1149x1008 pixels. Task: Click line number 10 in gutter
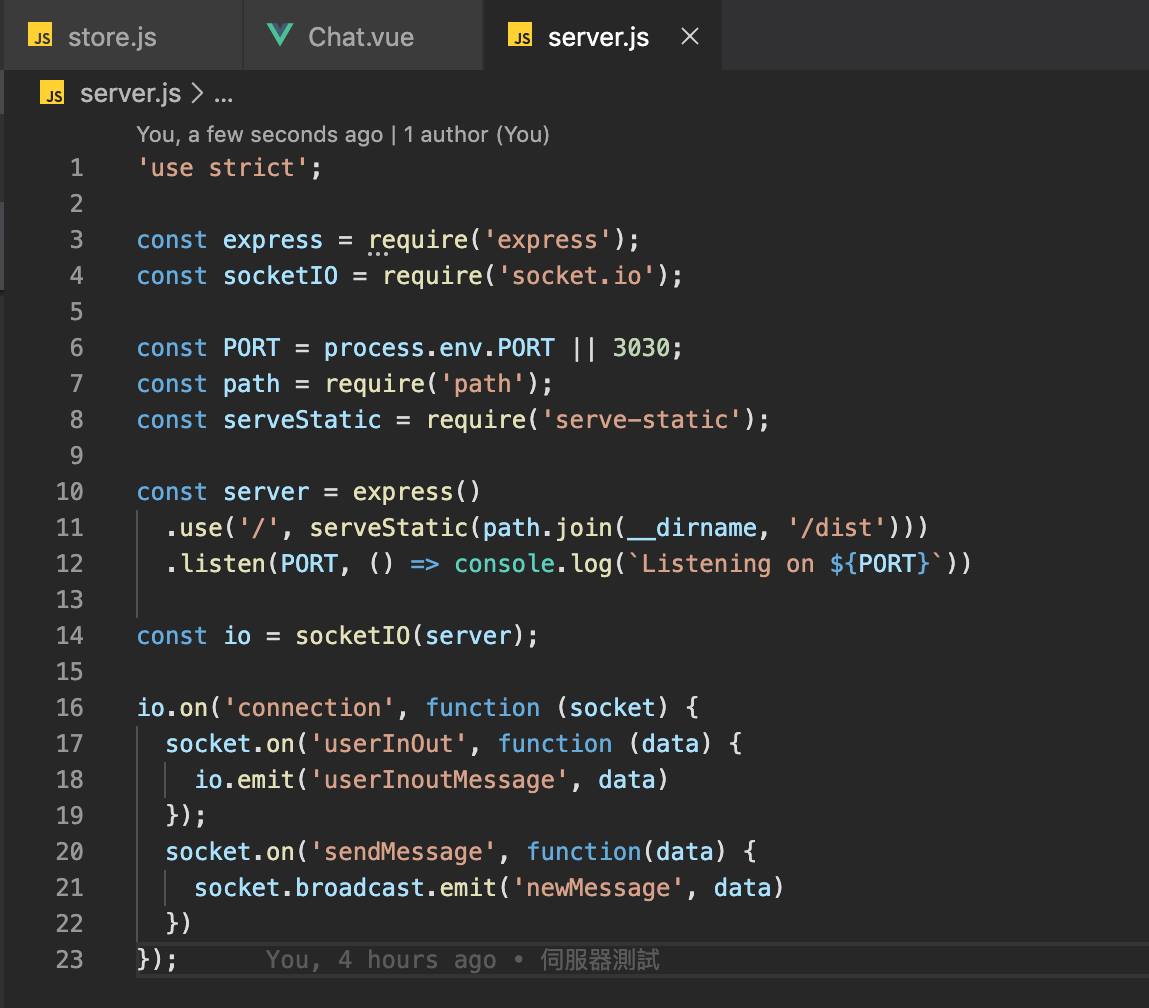[70, 492]
